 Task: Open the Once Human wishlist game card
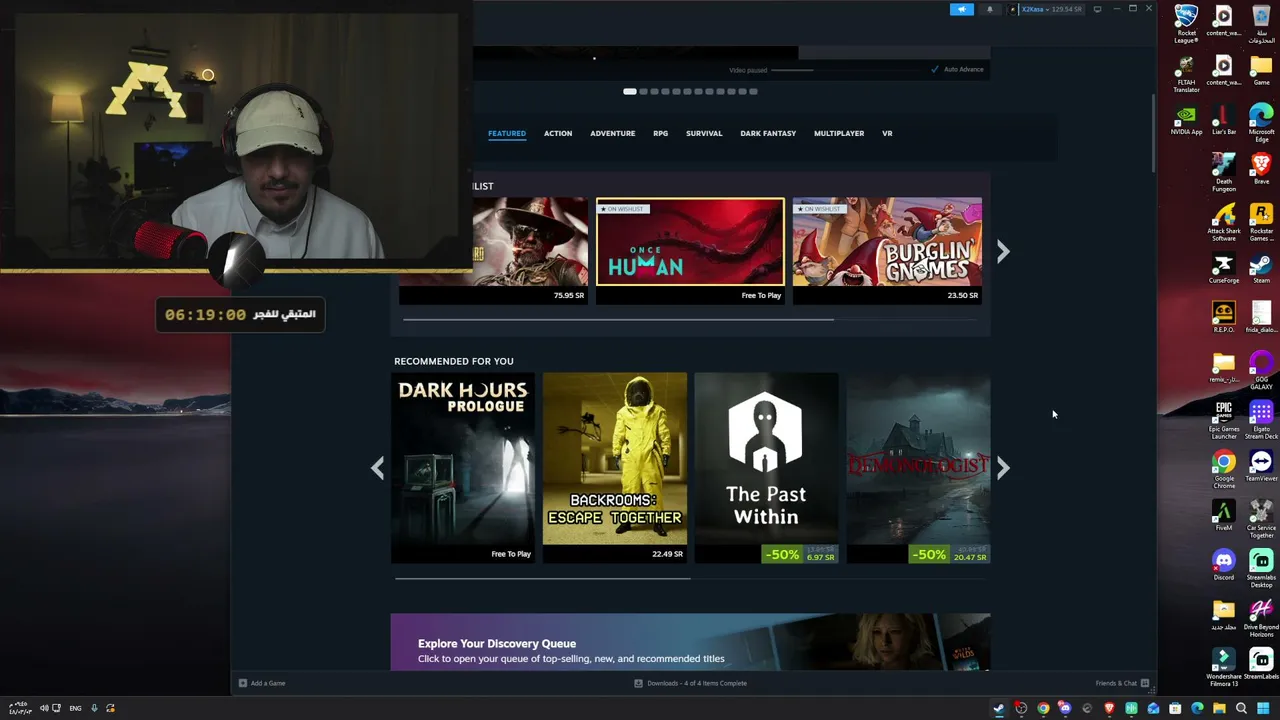click(690, 250)
